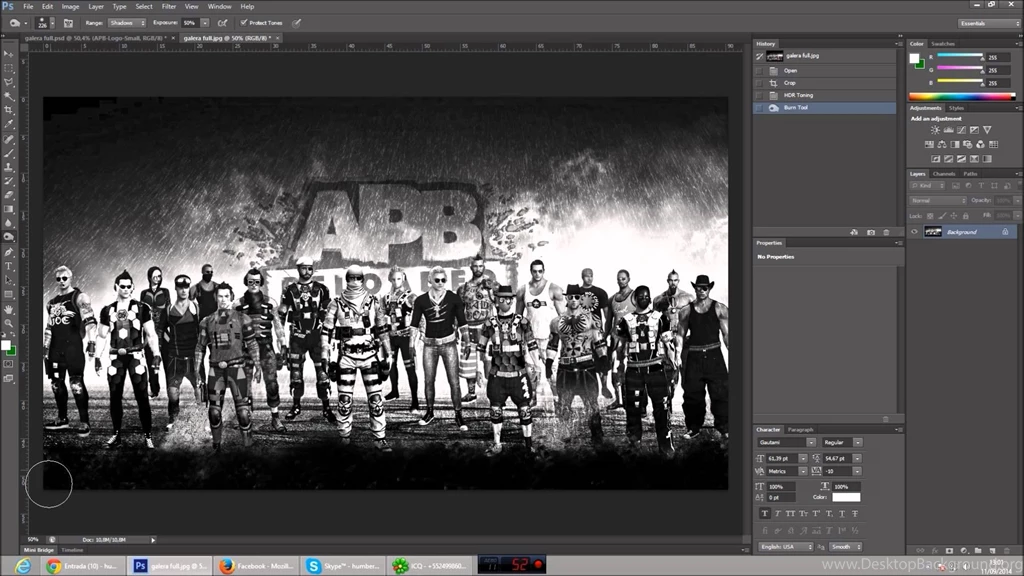Click the Hue/Saturation adjustment icon
Viewport: 1024px width, 576px height.
[929, 145]
